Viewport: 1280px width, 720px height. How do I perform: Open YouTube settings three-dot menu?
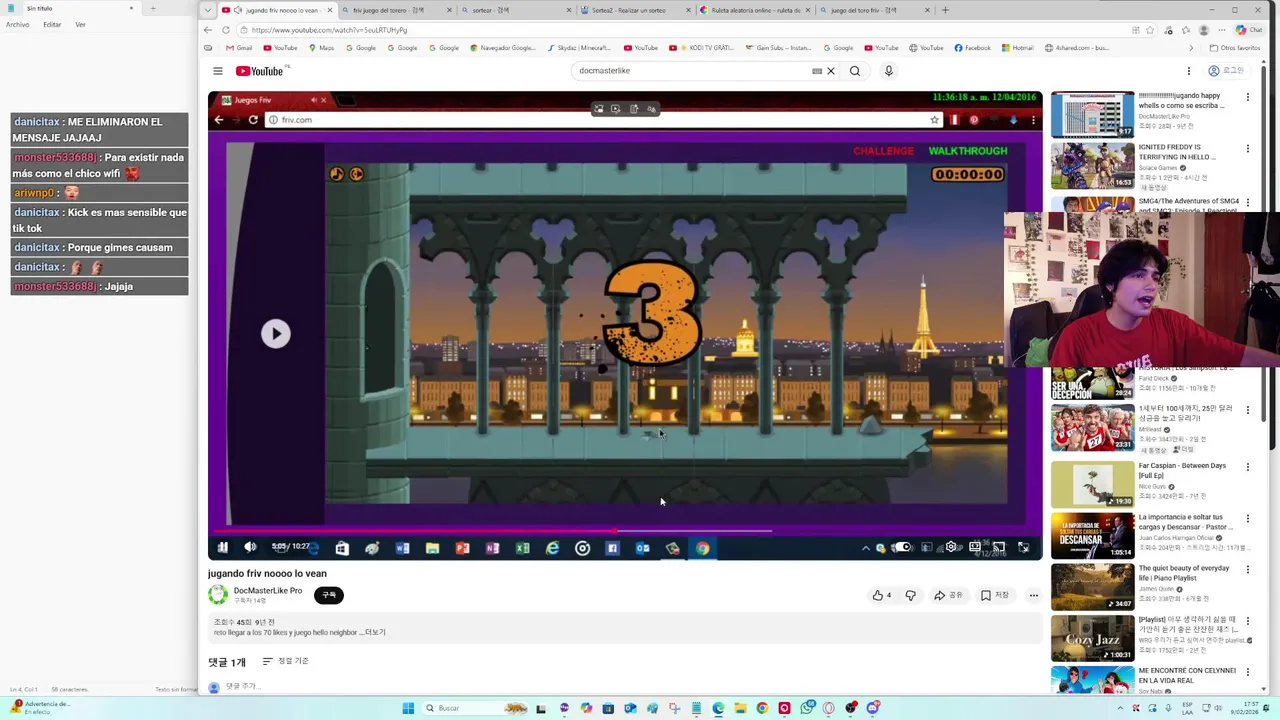(x=1188, y=71)
